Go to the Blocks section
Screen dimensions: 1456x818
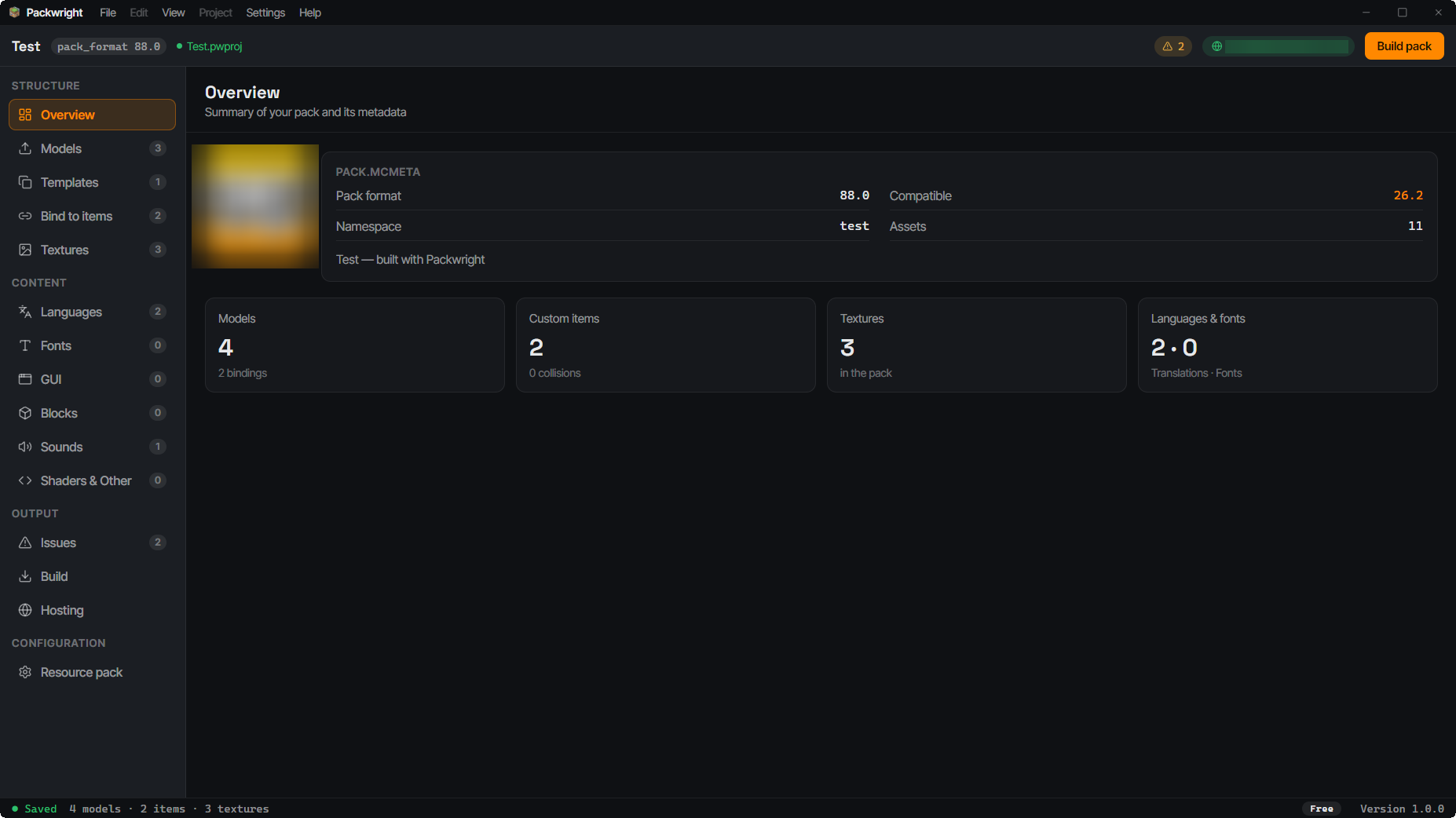pyautogui.click(x=92, y=413)
